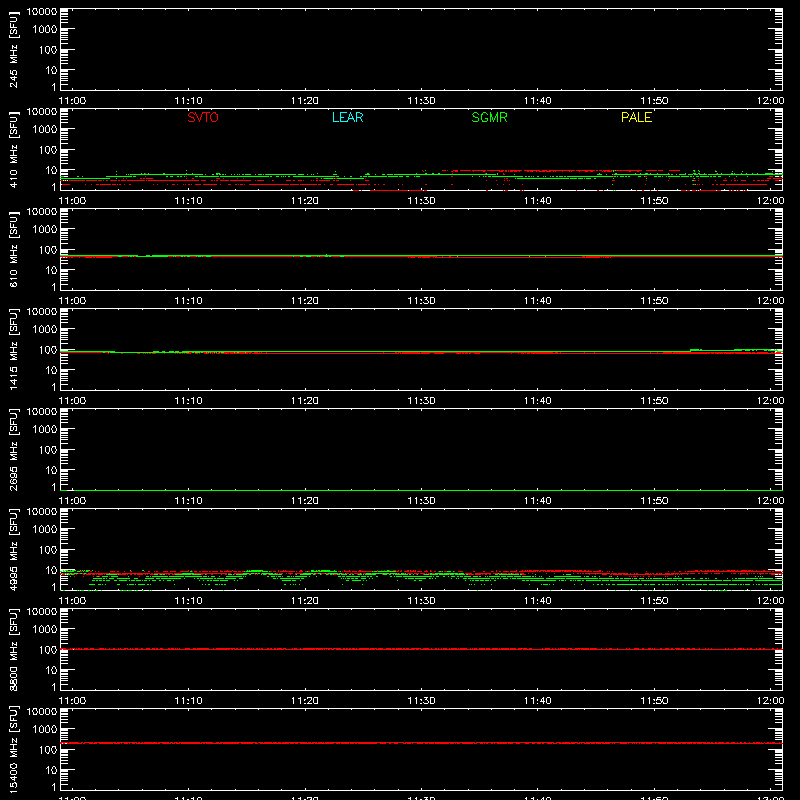
Task: Click 11:00 time label of 8800 MHz panel
Action: [x=72, y=701]
